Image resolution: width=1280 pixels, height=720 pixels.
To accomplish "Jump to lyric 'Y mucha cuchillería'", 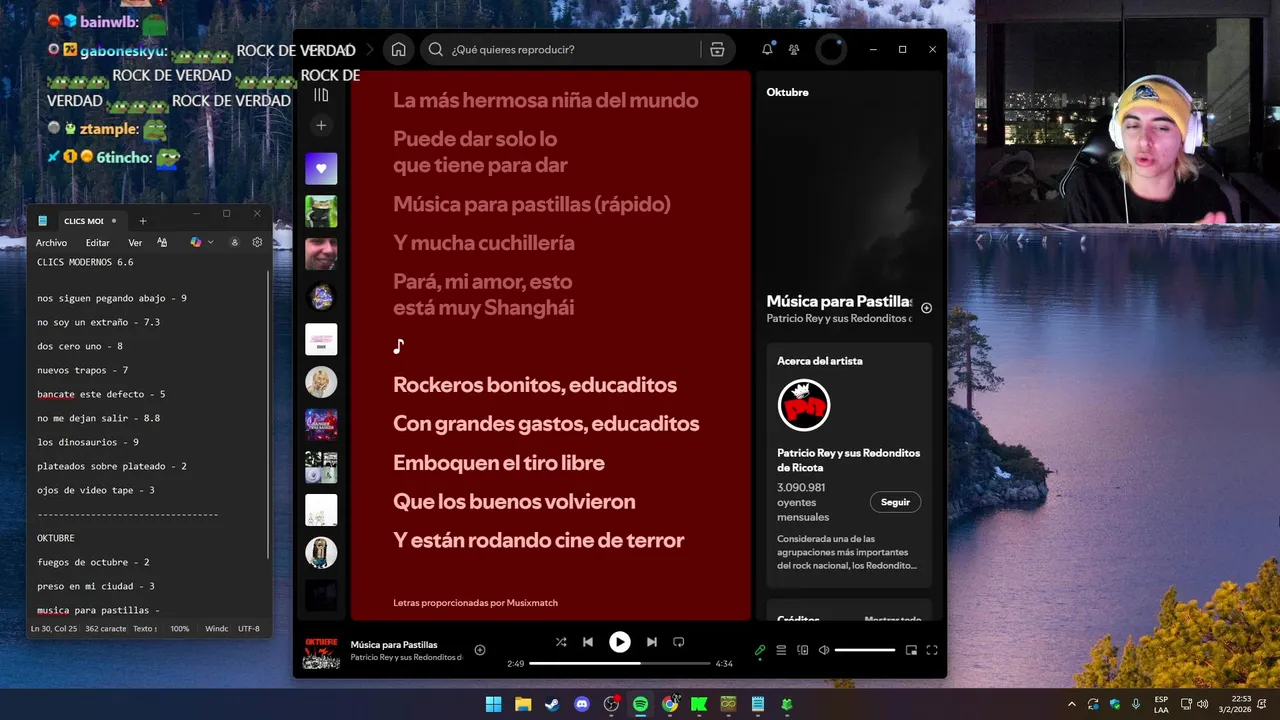I will tap(484, 243).
